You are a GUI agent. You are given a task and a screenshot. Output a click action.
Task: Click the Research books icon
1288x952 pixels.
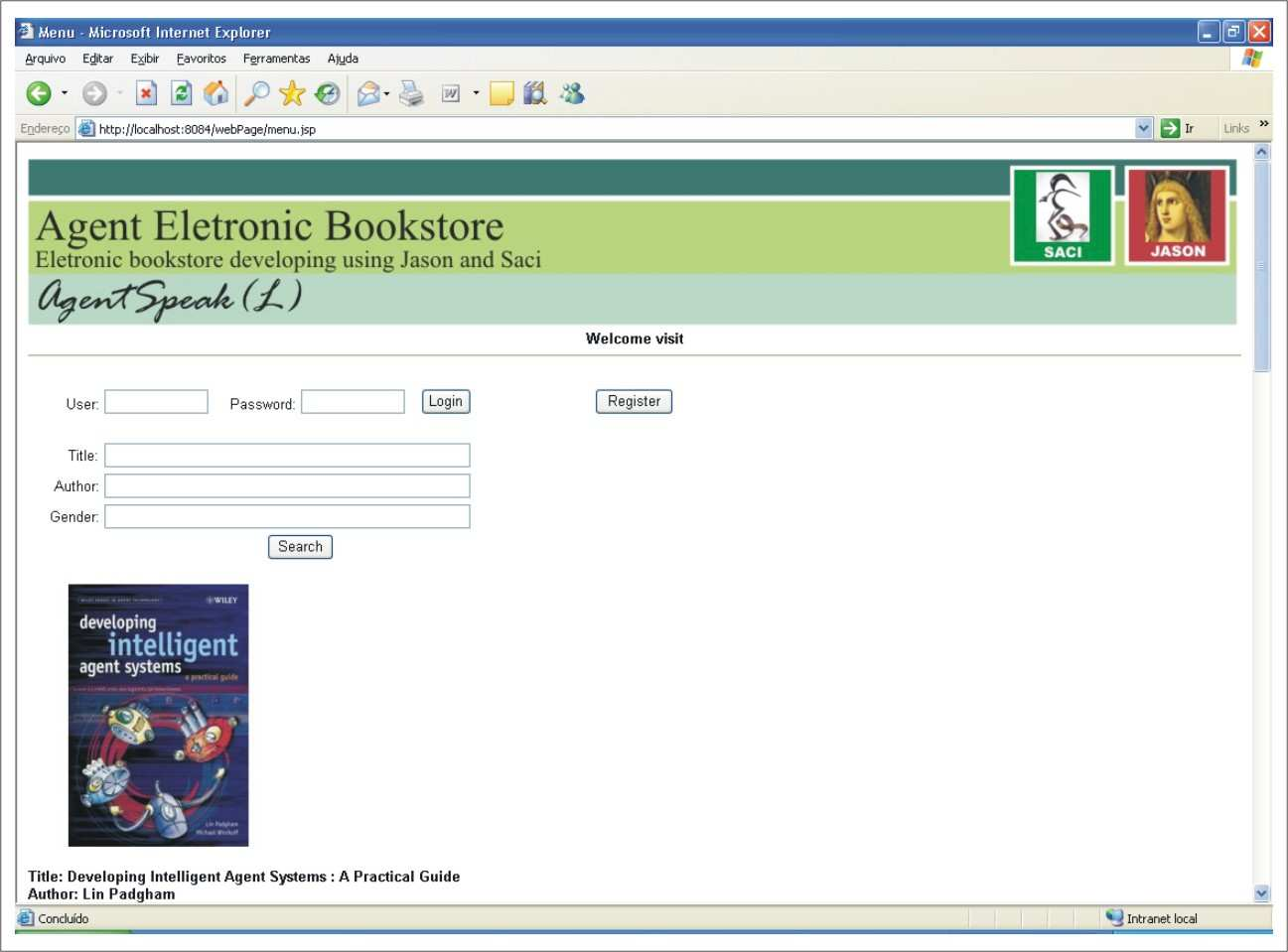[535, 93]
